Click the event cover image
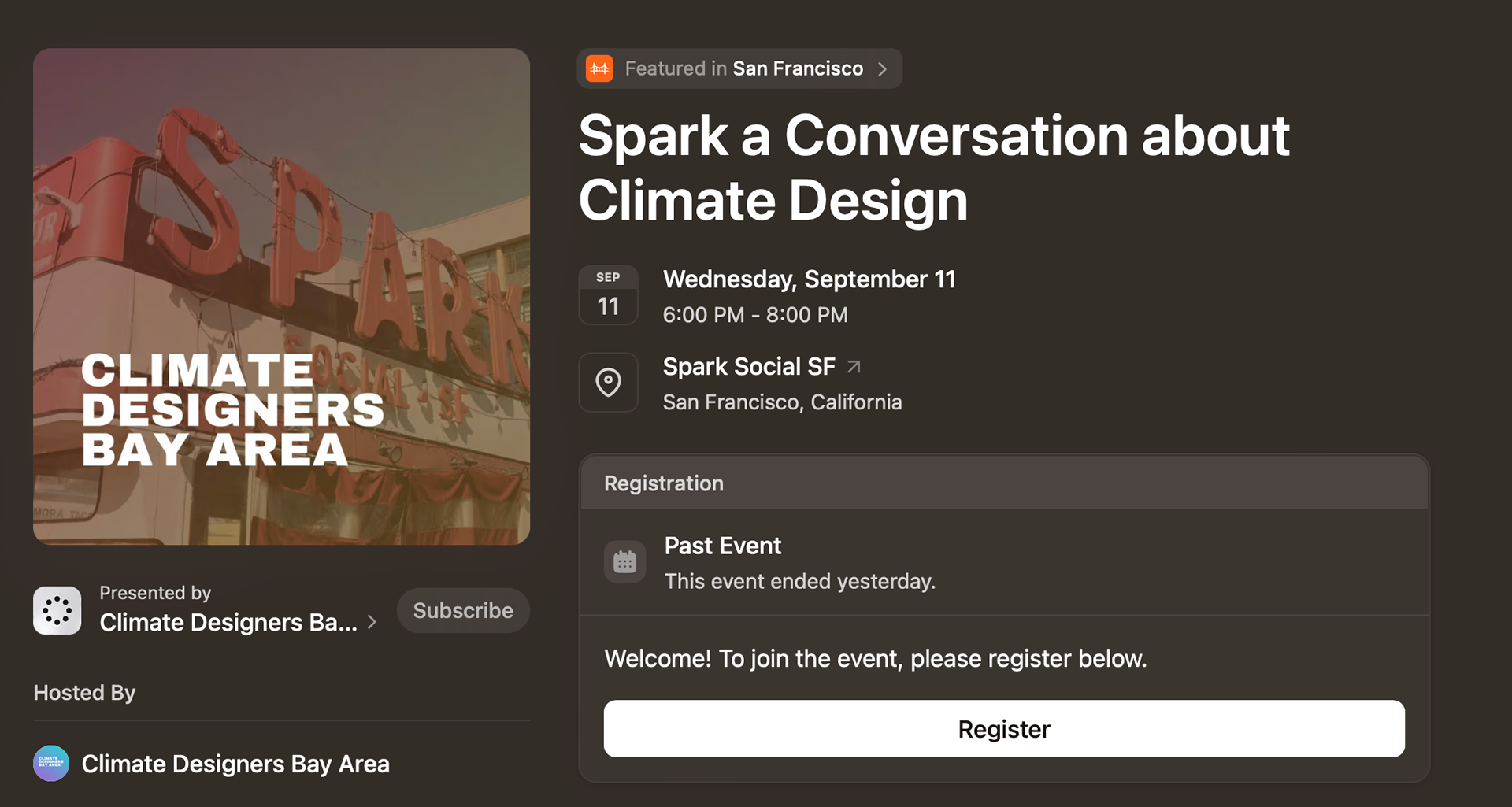Screen dimensions: 1512x807 [281, 296]
